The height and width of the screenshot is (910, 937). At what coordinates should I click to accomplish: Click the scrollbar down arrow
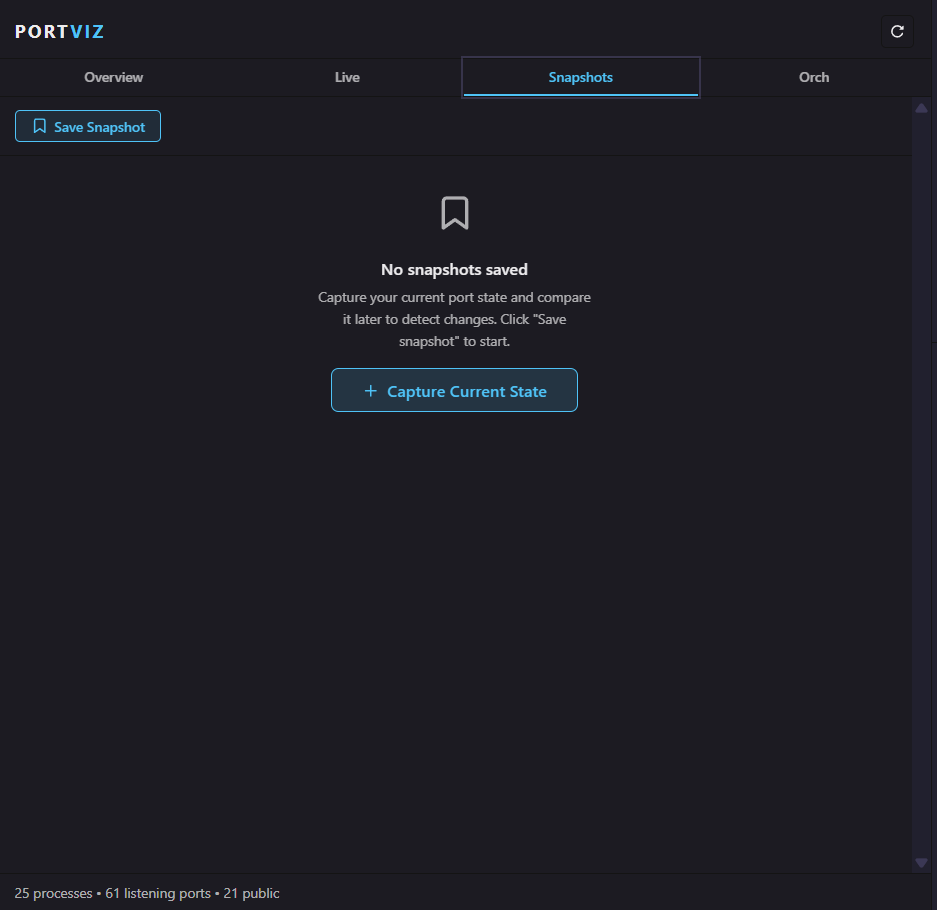tap(921, 863)
